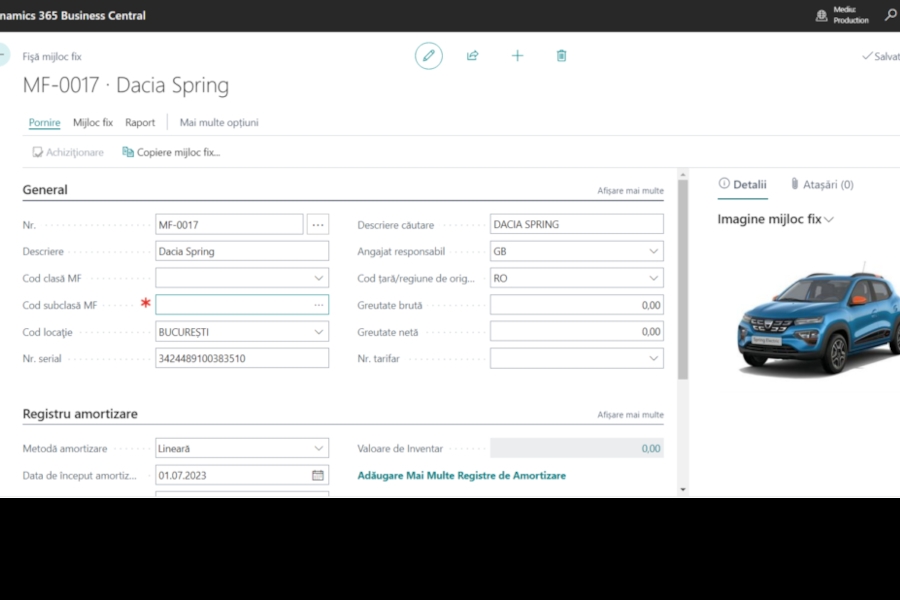The height and width of the screenshot is (600, 900).
Task: Click the plus icon to create new
Action: 517,56
